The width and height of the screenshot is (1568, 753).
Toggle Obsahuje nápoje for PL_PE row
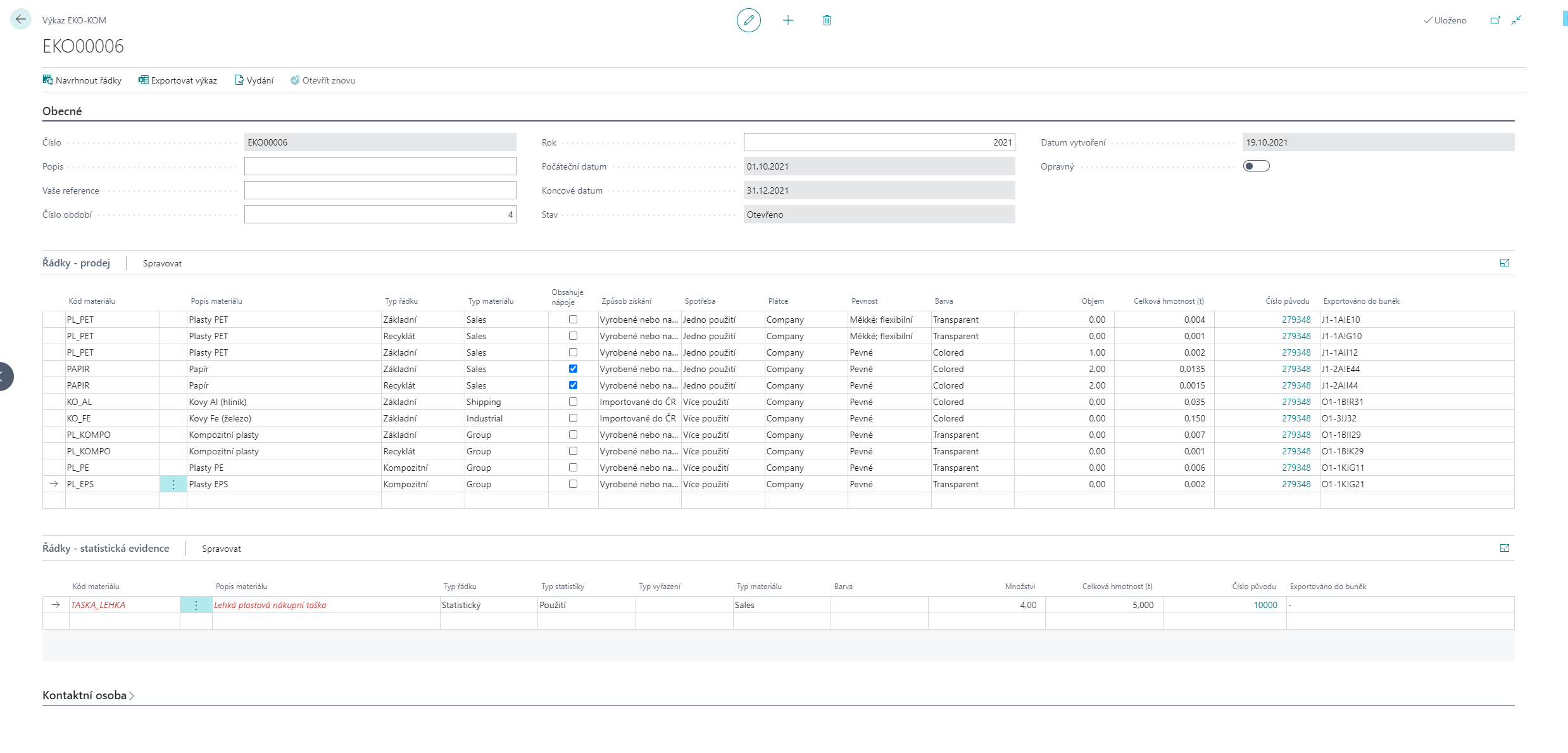(x=573, y=468)
